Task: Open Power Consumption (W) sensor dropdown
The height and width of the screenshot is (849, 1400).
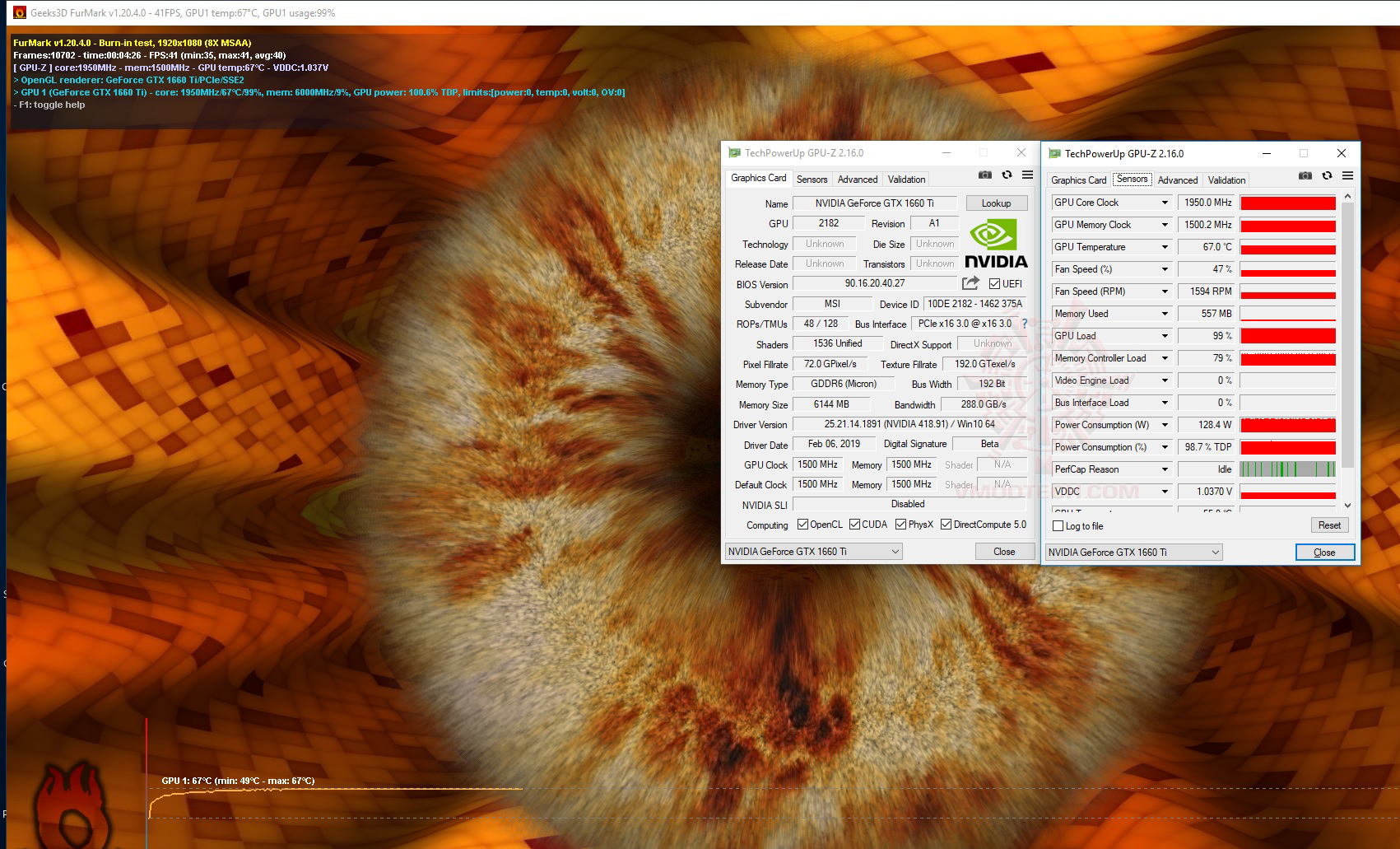Action: tap(1165, 425)
